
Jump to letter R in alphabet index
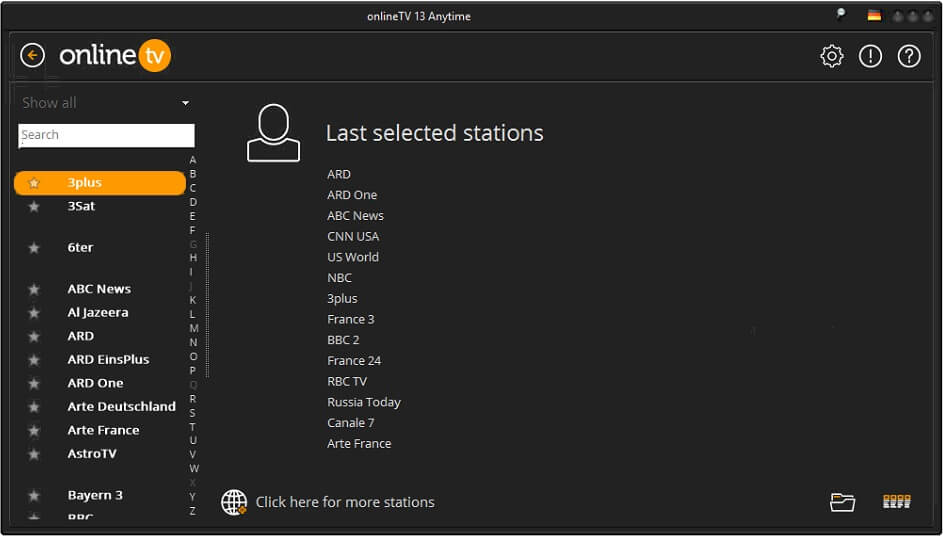click(x=193, y=399)
